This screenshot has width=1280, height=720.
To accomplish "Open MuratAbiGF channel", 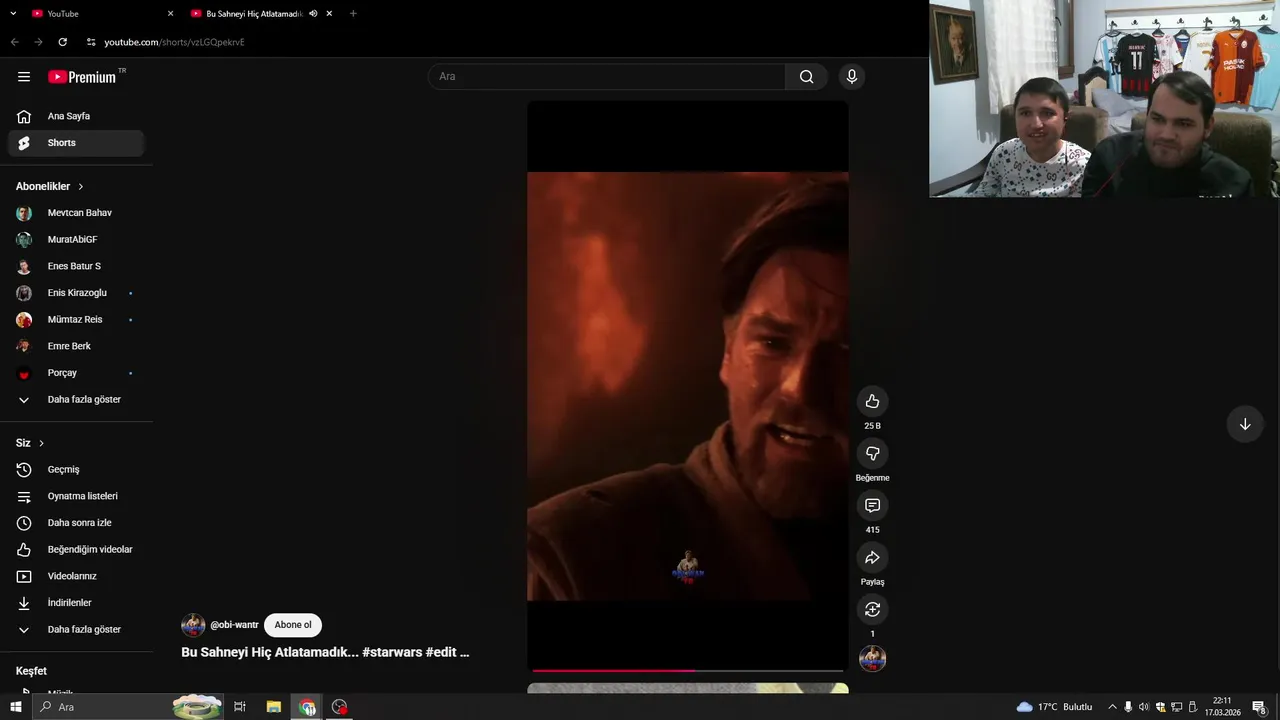I will pyautogui.click(x=76, y=240).
